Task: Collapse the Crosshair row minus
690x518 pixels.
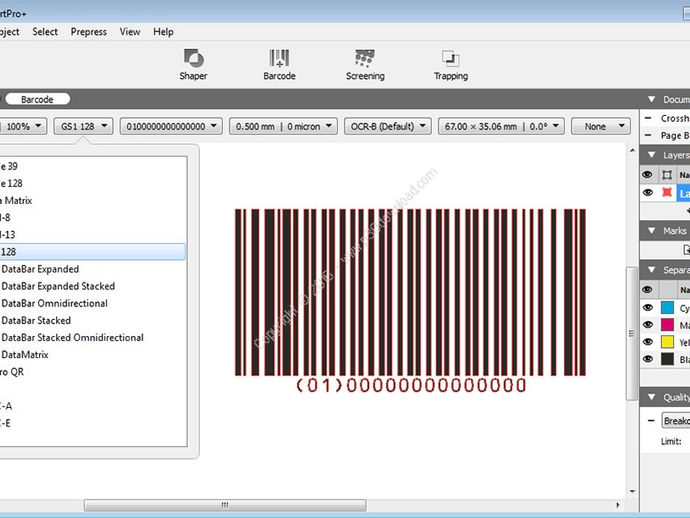Action: coord(648,118)
